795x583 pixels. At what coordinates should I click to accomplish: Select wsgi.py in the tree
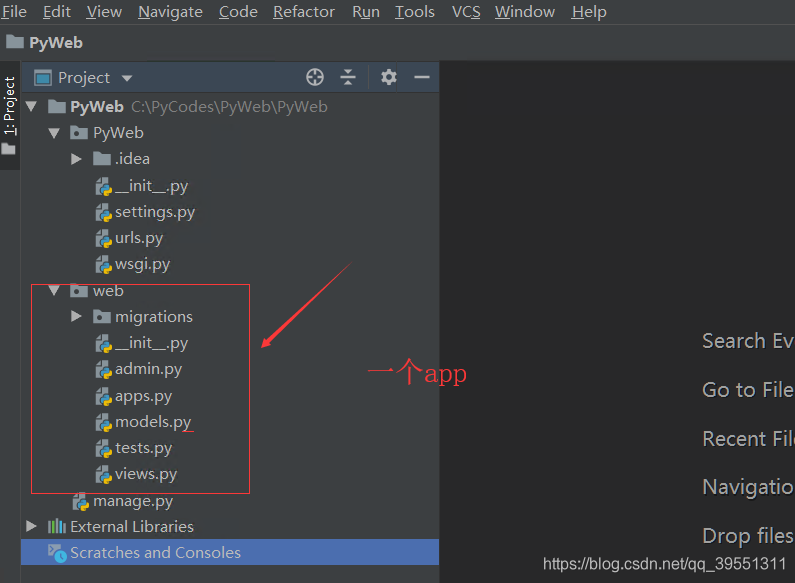click(142, 265)
